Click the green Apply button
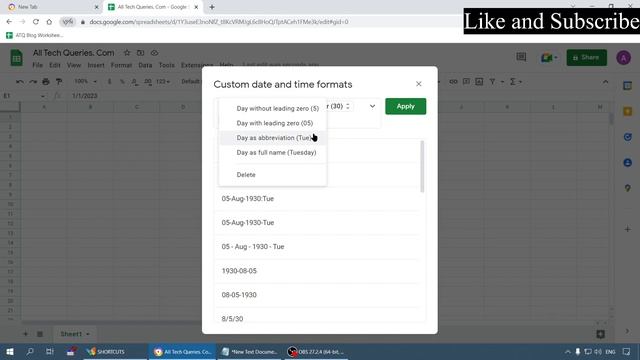Image resolution: width=640 pixels, height=360 pixels. click(405, 106)
